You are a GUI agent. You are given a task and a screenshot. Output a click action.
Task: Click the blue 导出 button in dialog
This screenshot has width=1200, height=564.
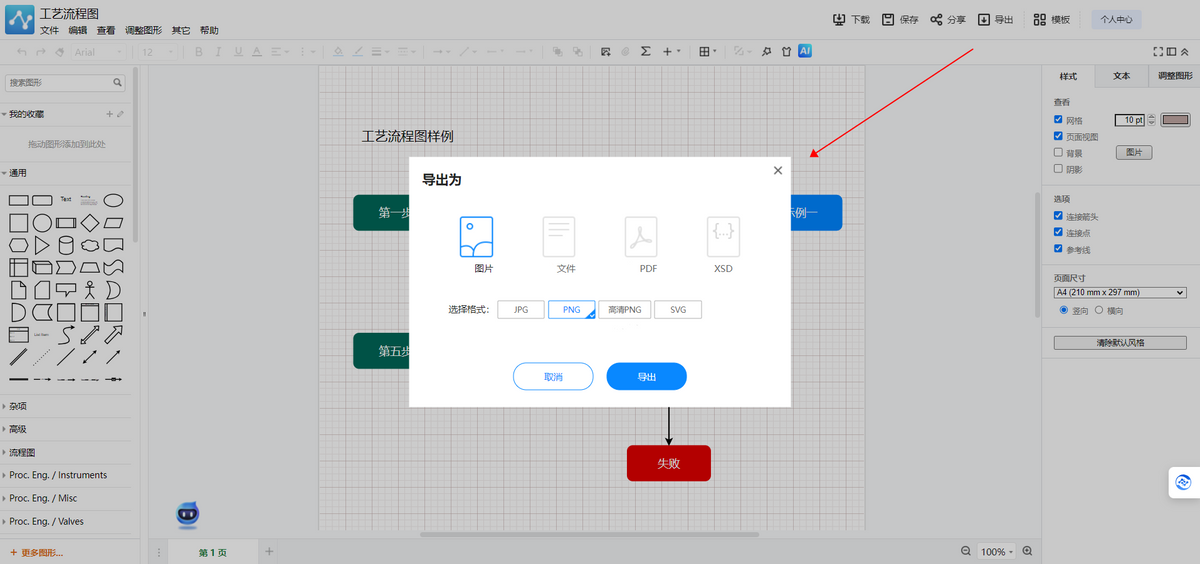[x=647, y=377]
